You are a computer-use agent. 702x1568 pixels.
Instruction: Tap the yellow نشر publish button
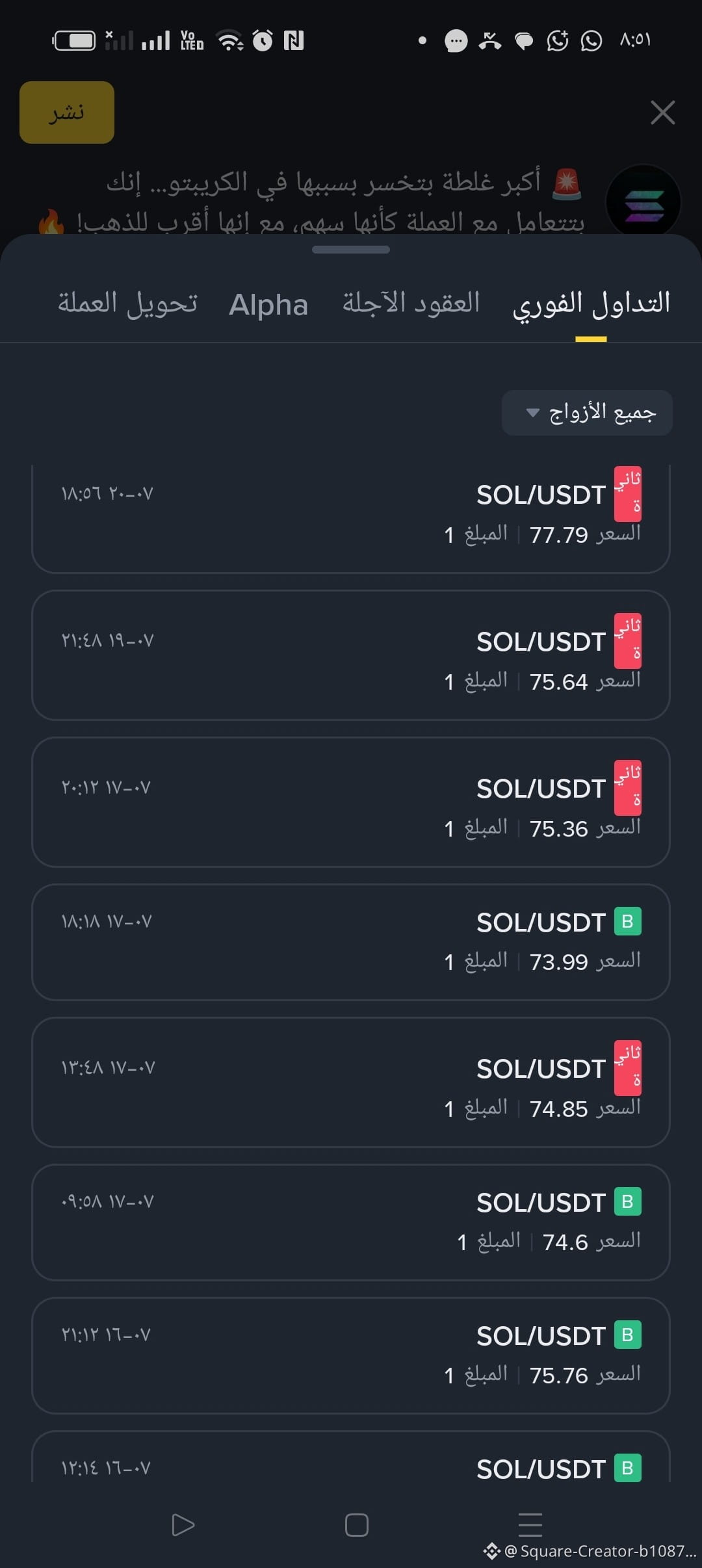[67, 112]
